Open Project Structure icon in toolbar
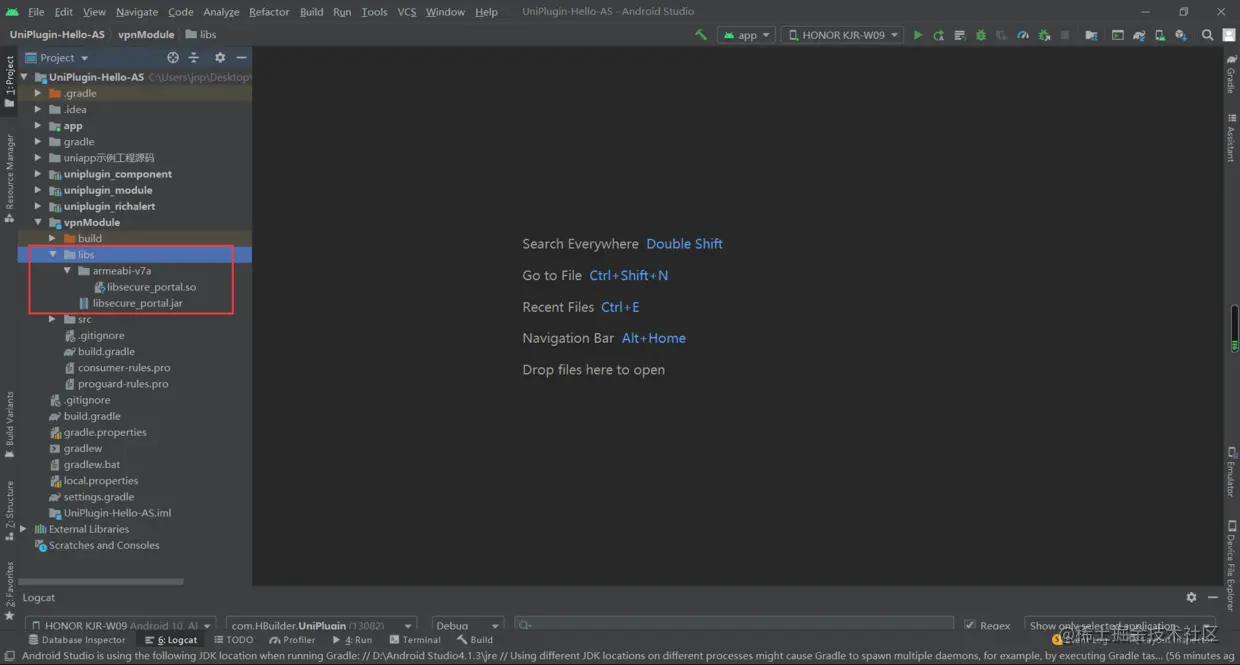This screenshot has width=1240, height=665. pyautogui.click(x=1091, y=35)
